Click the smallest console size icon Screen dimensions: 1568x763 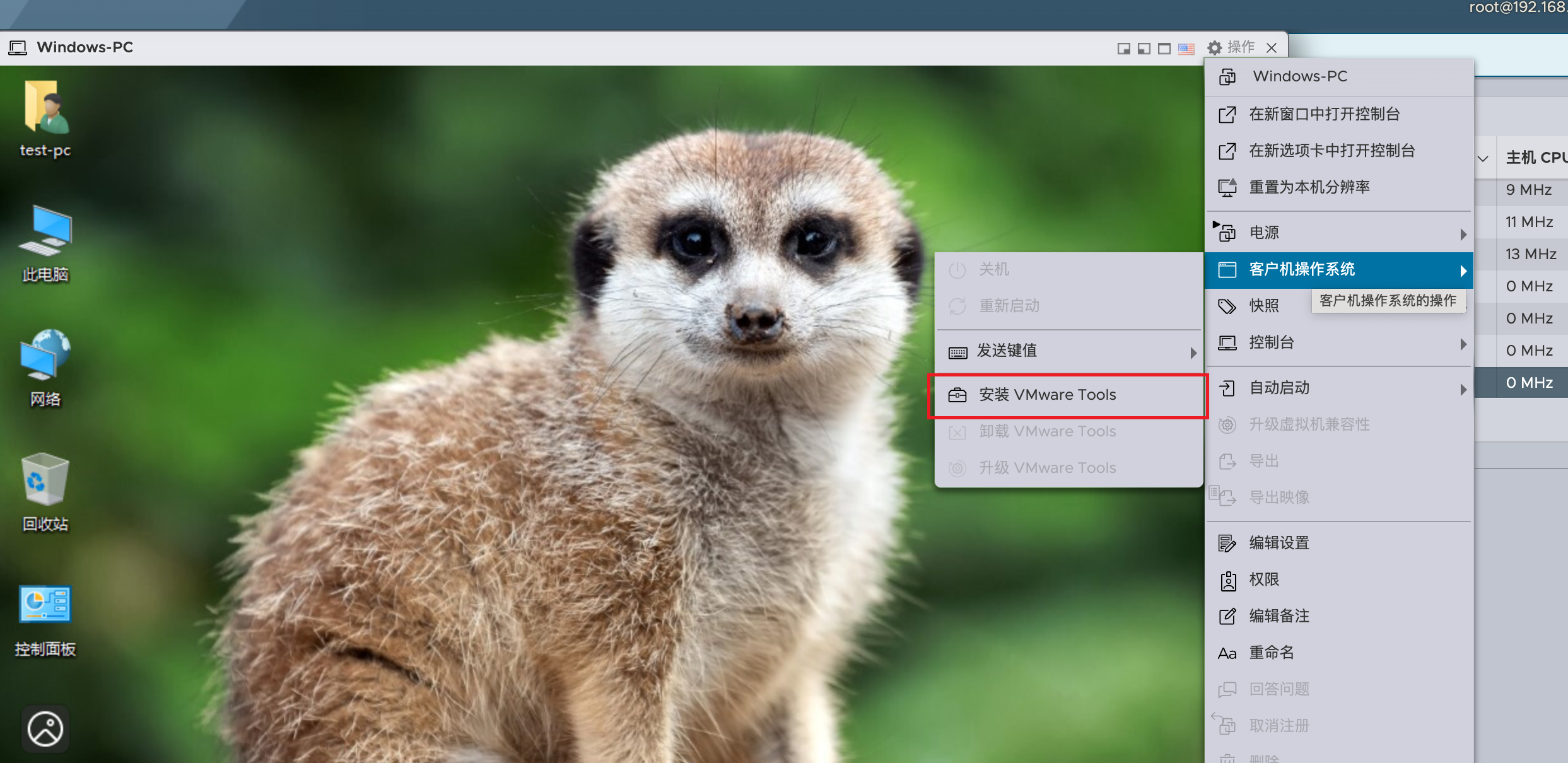(1123, 49)
